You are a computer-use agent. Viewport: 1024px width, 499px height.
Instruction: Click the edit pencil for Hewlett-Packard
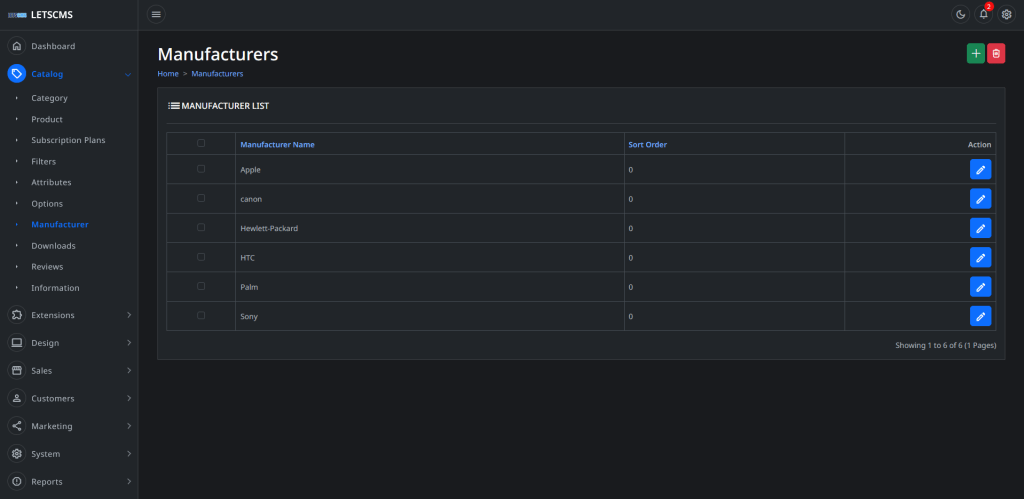tap(980, 228)
